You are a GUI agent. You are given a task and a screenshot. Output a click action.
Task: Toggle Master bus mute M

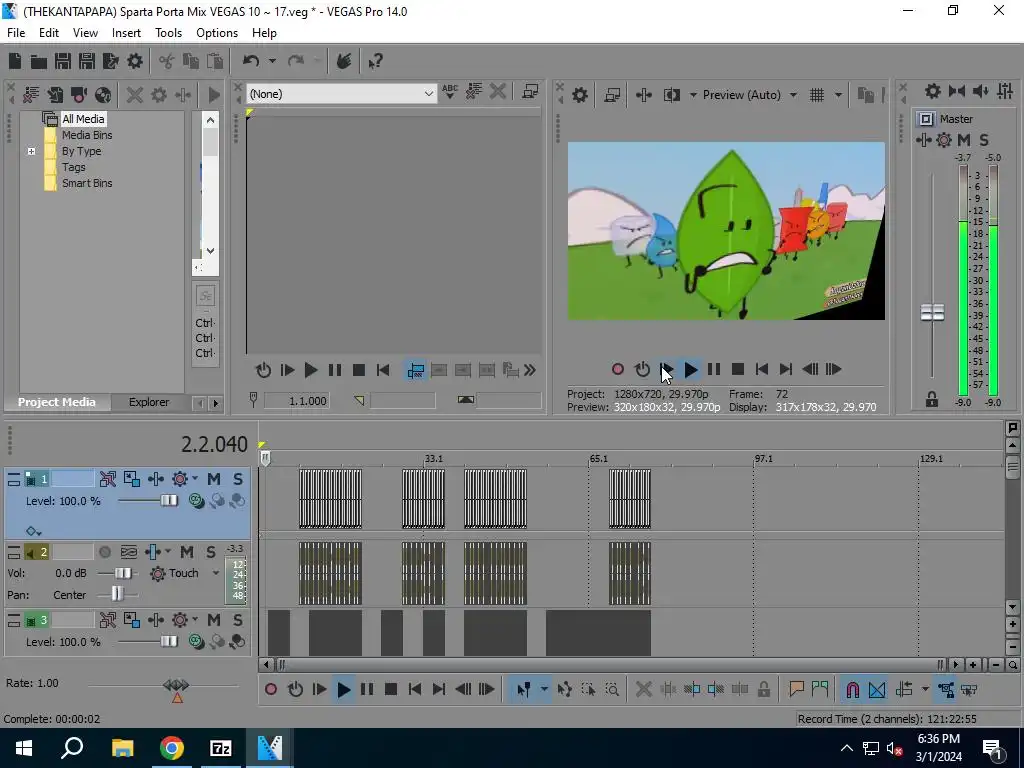point(964,140)
